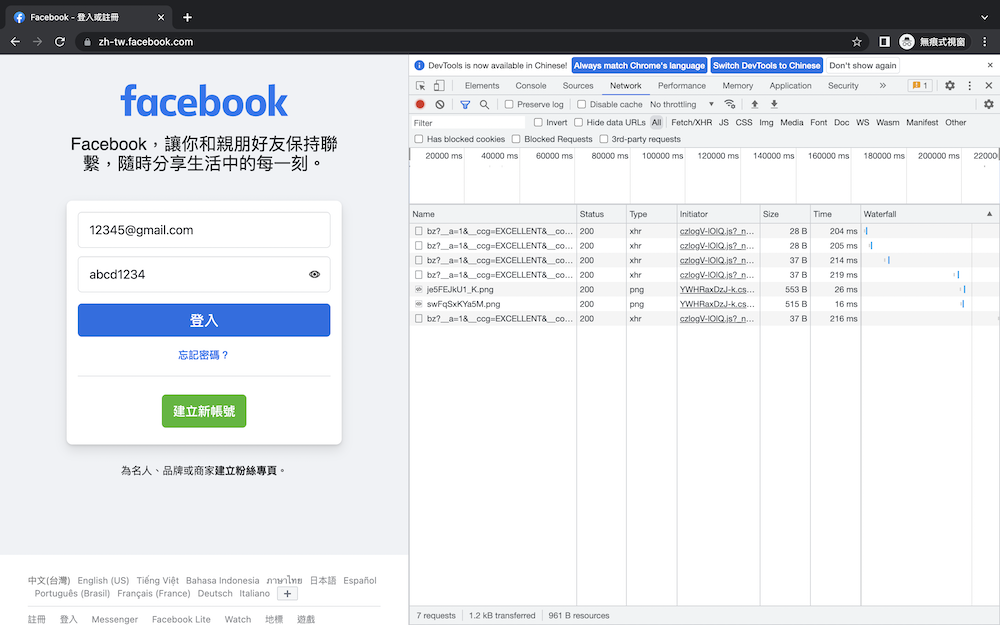Open Chrome side panel icon
The height and width of the screenshot is (625, 1000).
point(884,41)
